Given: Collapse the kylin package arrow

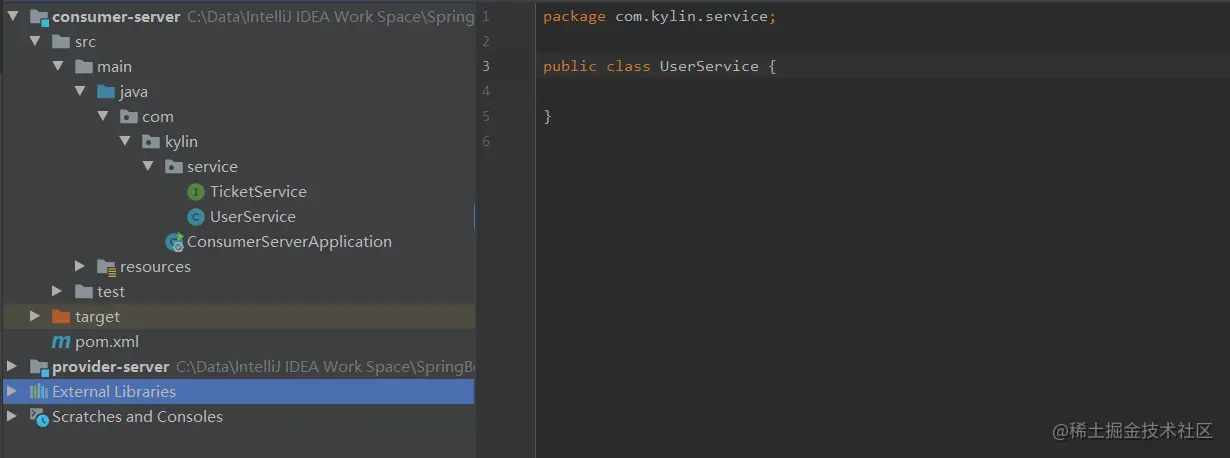Looking at the screenshot, I should click(x=124, y=142).
